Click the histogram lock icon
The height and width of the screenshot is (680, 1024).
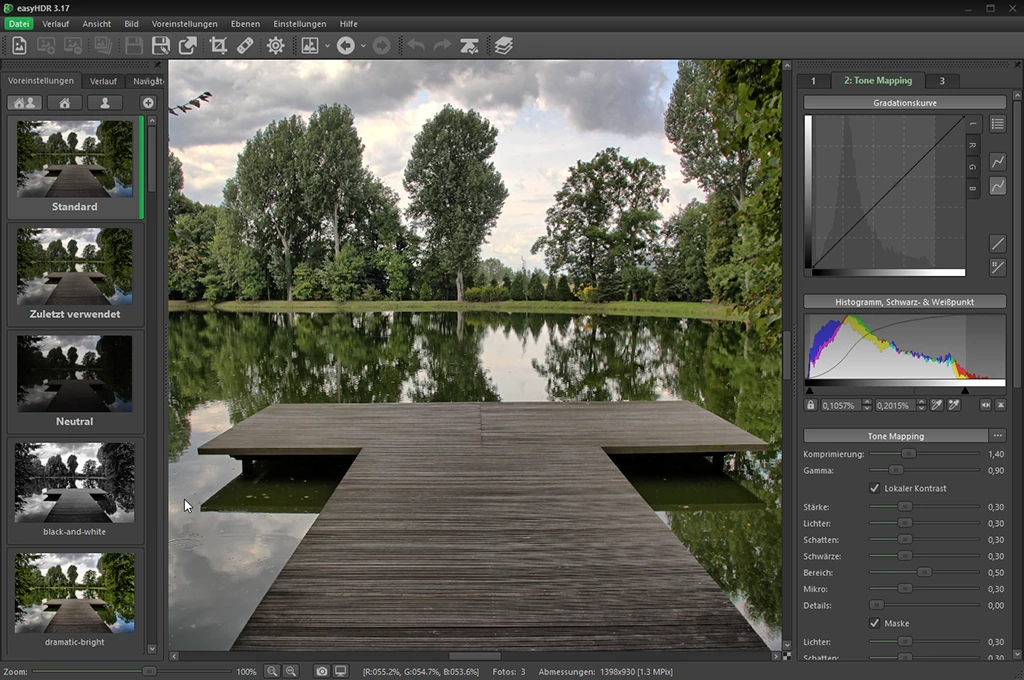[811, 405]
